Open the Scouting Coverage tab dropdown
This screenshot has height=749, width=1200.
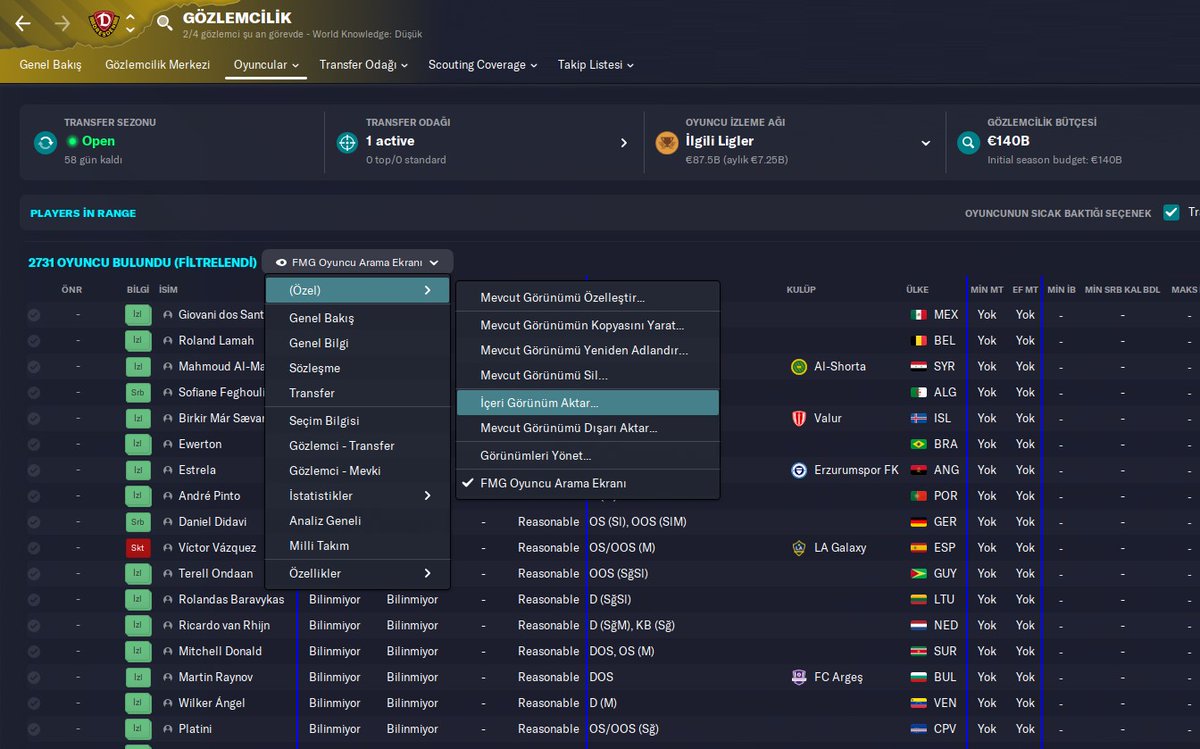(x=483, y=65)
